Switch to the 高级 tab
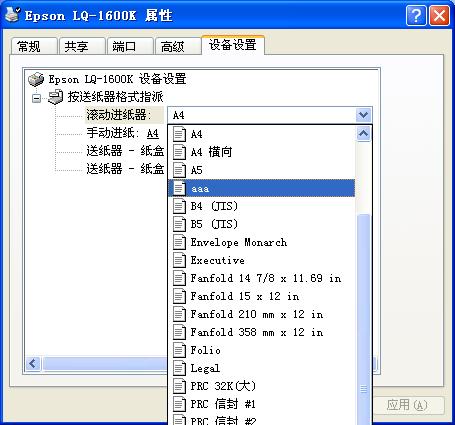This screenshot has height=425, width=455. [178, 46]
